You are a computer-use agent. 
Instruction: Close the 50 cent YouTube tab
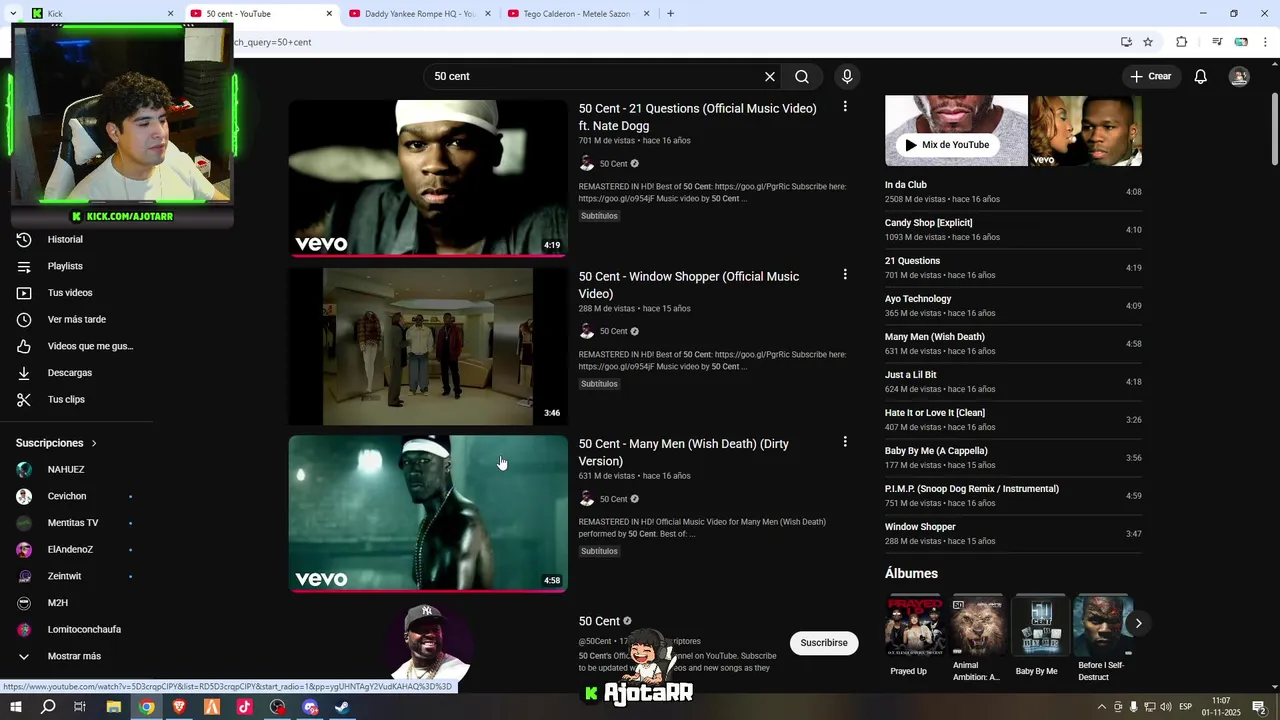[329, 14]
